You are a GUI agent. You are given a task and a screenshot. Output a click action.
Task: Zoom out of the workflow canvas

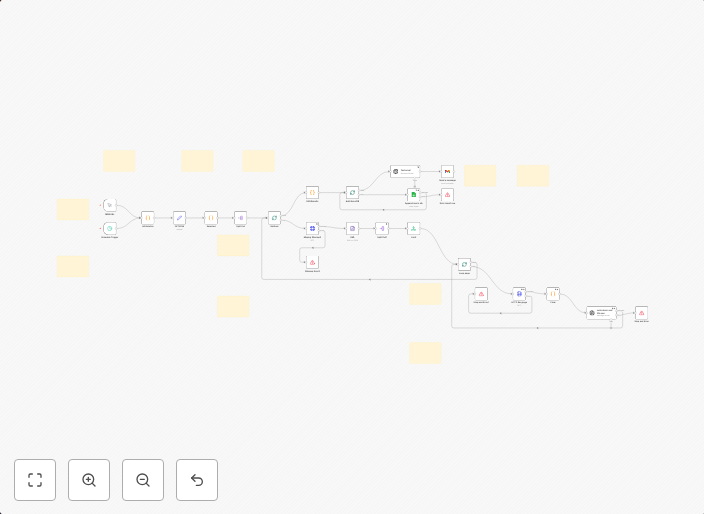pyautogui.click(x=143, y=480)
